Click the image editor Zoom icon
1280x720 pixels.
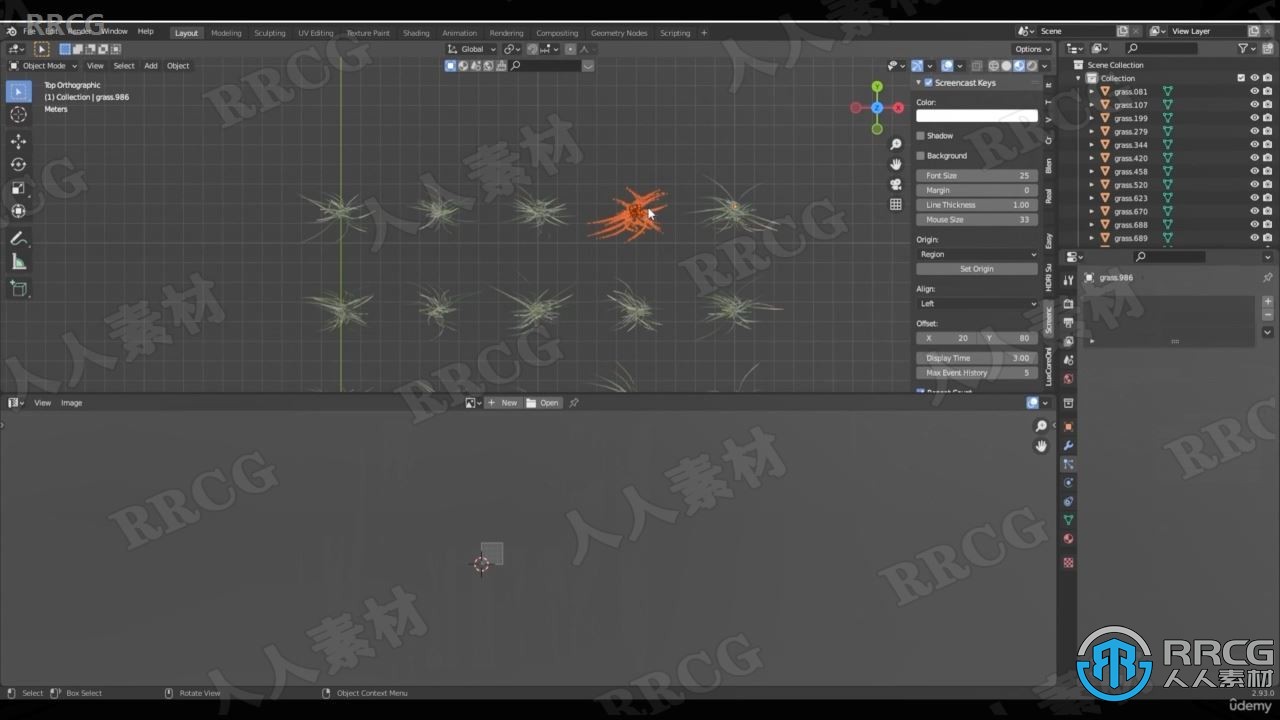(x=1041, y=426)
